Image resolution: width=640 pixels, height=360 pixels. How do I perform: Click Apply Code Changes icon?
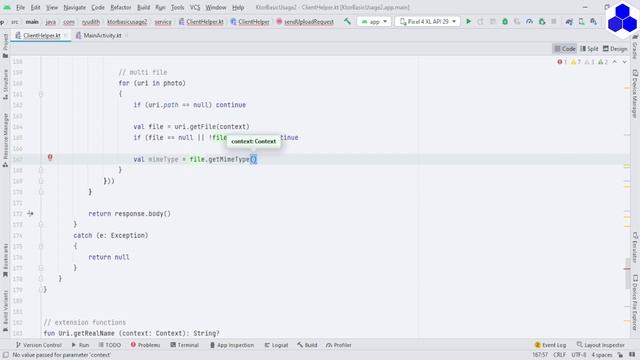(x=493, y=21)
